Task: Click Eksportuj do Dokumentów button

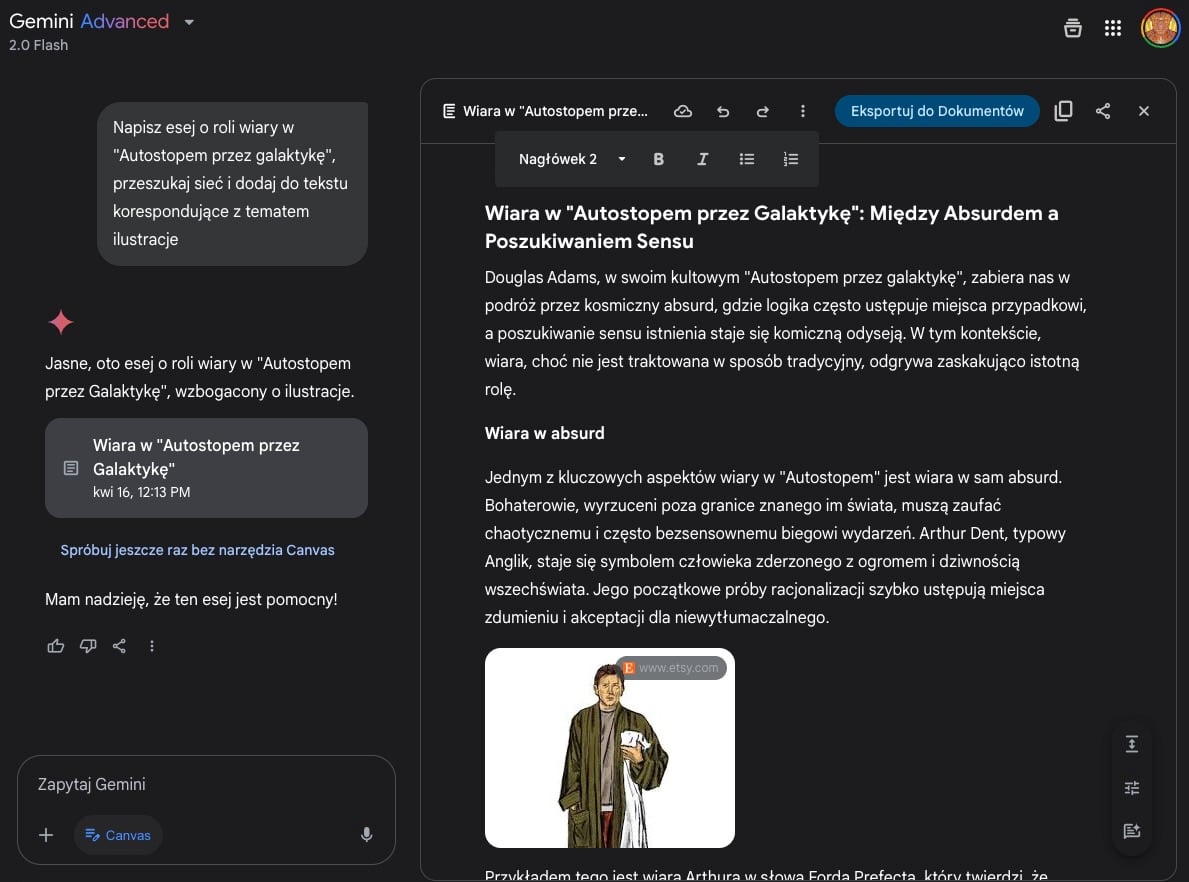Action: 936,111
